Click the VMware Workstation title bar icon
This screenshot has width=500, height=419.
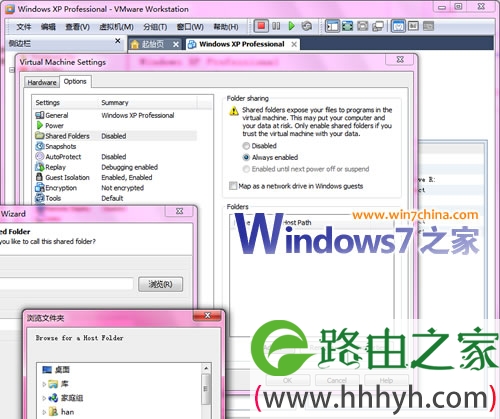pos(10,9)
